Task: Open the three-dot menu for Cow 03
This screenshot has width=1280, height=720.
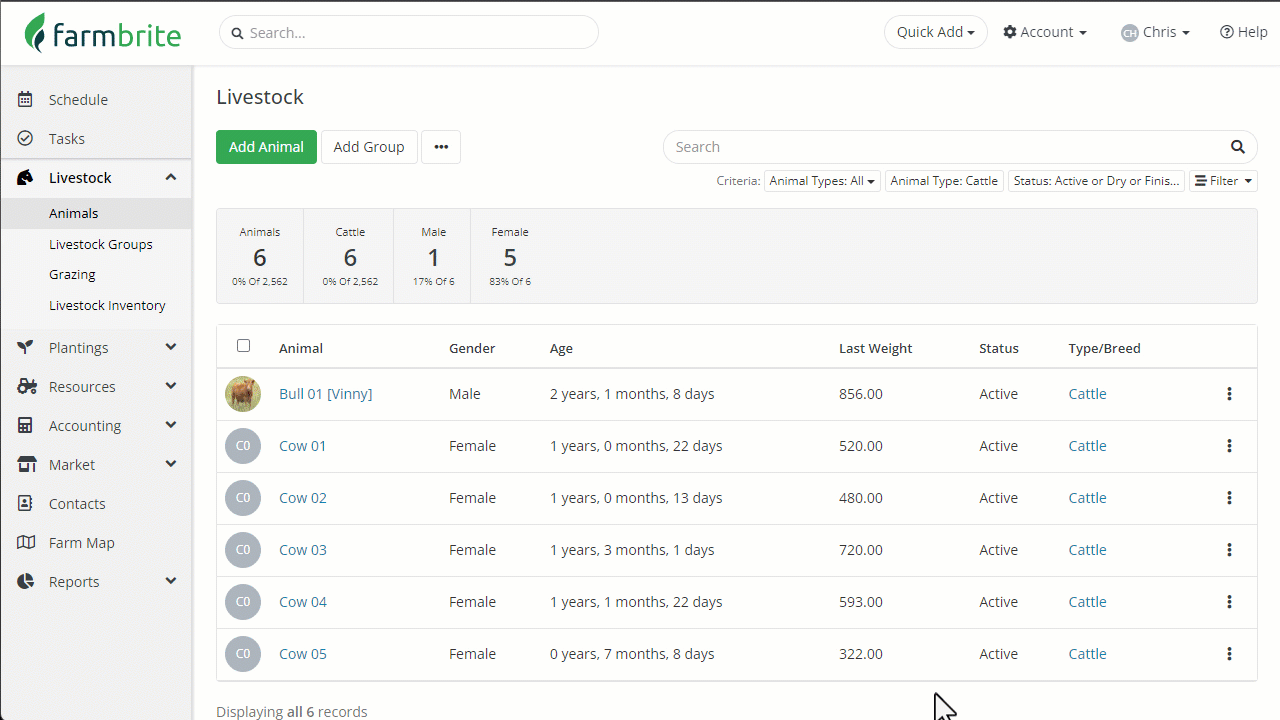Action: pyautogui.click(x=1229, y=550)
